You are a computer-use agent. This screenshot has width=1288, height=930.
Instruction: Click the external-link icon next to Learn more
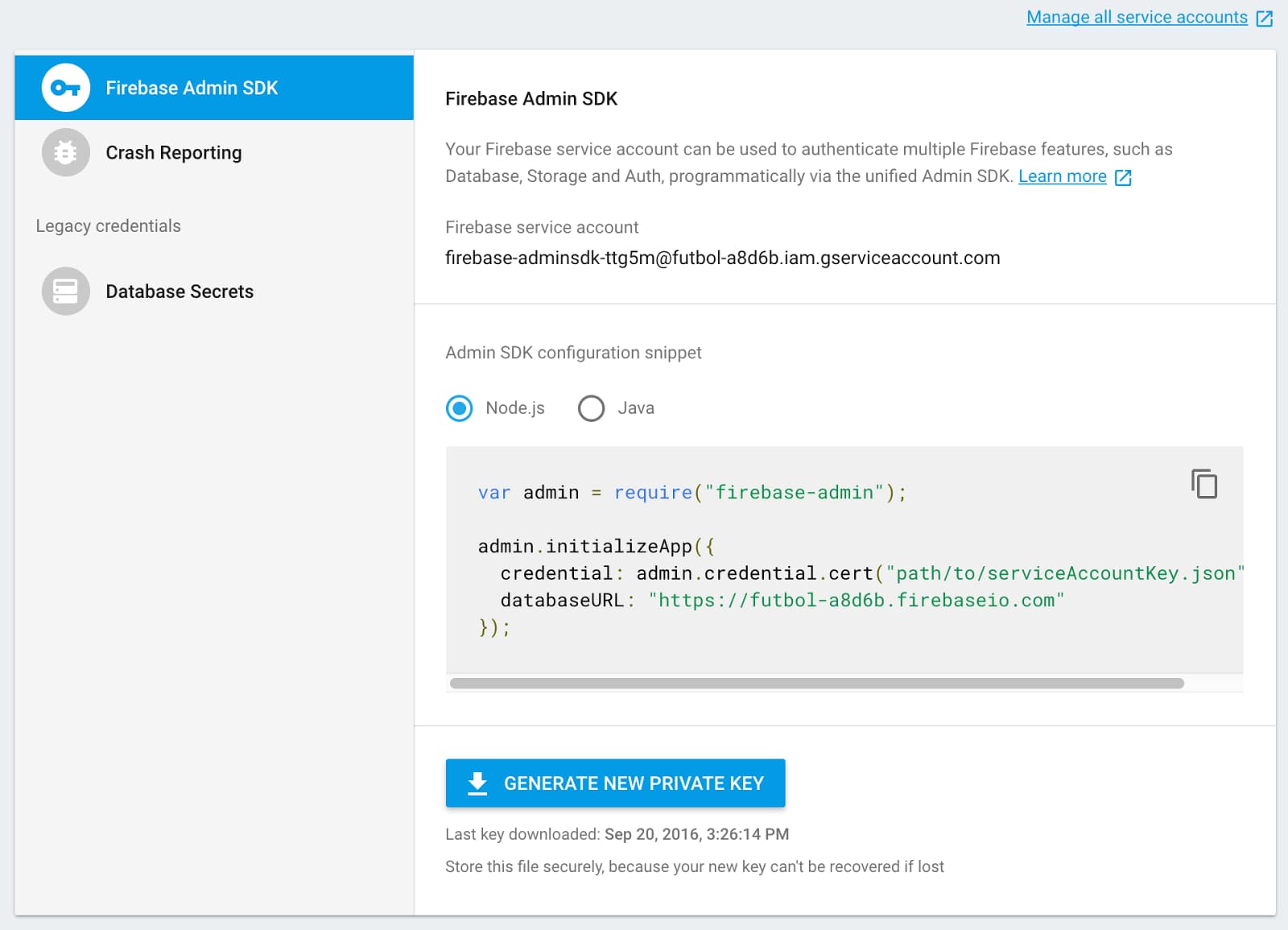point(1123,177)
